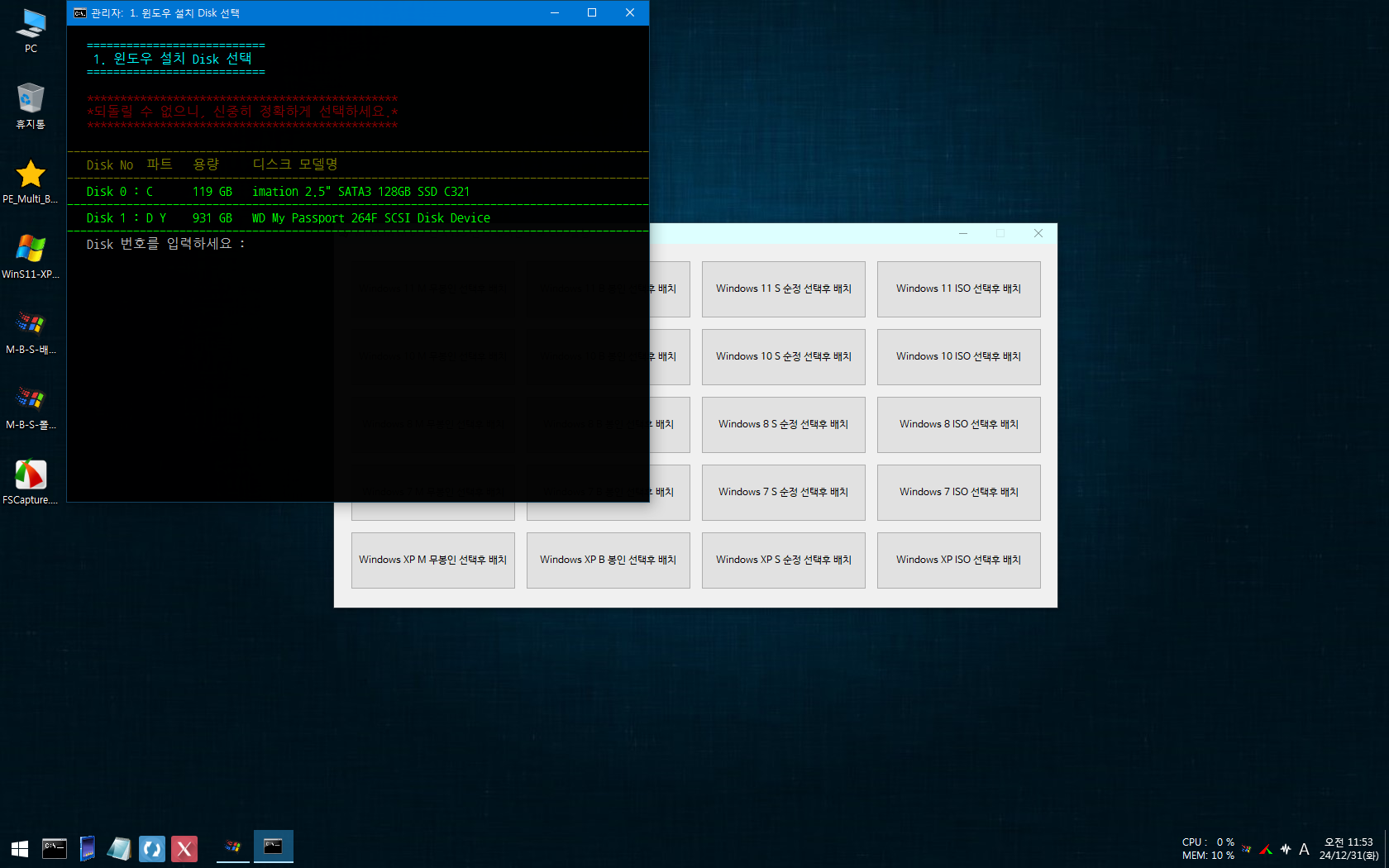Toggle the A input language indicator
The height and width of the screenshot is (868, 1389).
pyautogui.click(x=1304, y=849)
